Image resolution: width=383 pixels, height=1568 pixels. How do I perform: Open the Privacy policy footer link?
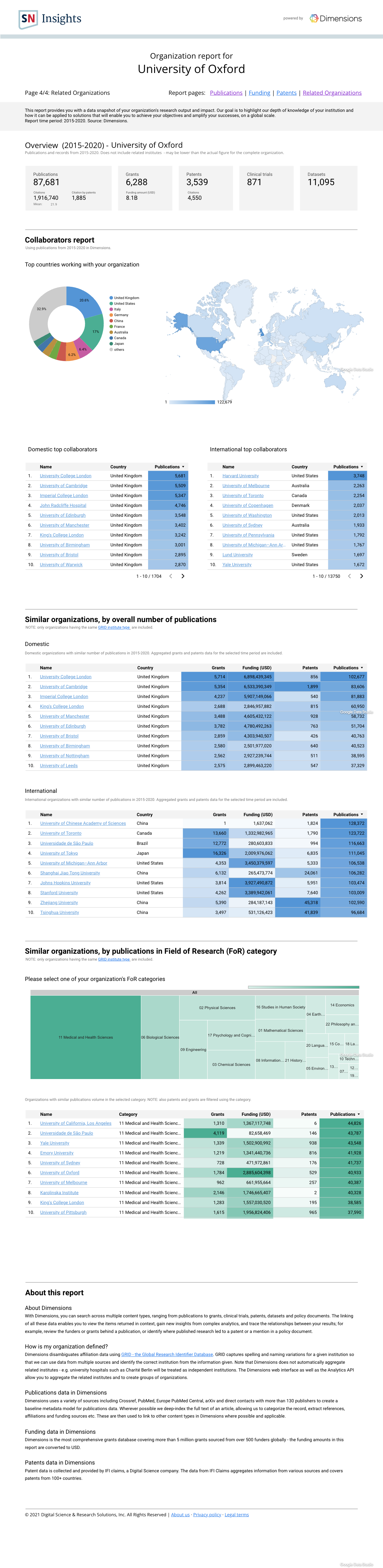[207, 1515]
